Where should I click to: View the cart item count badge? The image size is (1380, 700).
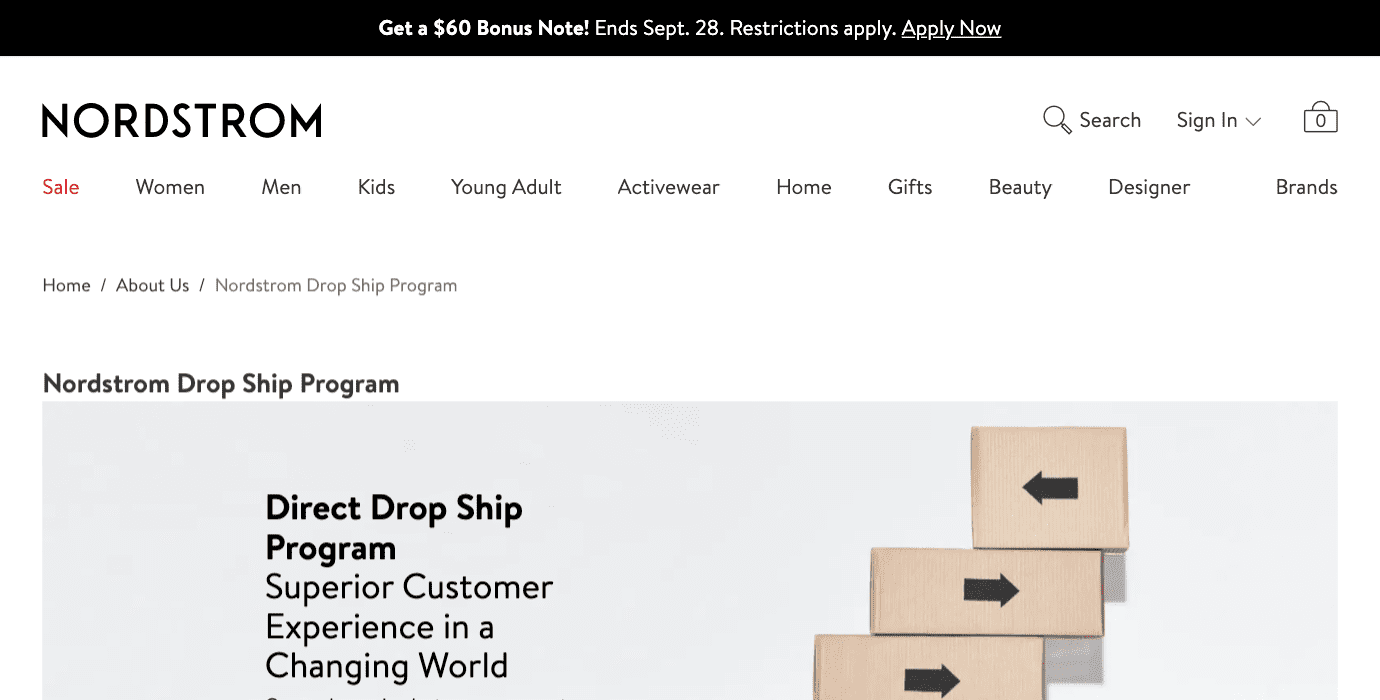point(1321,119)
